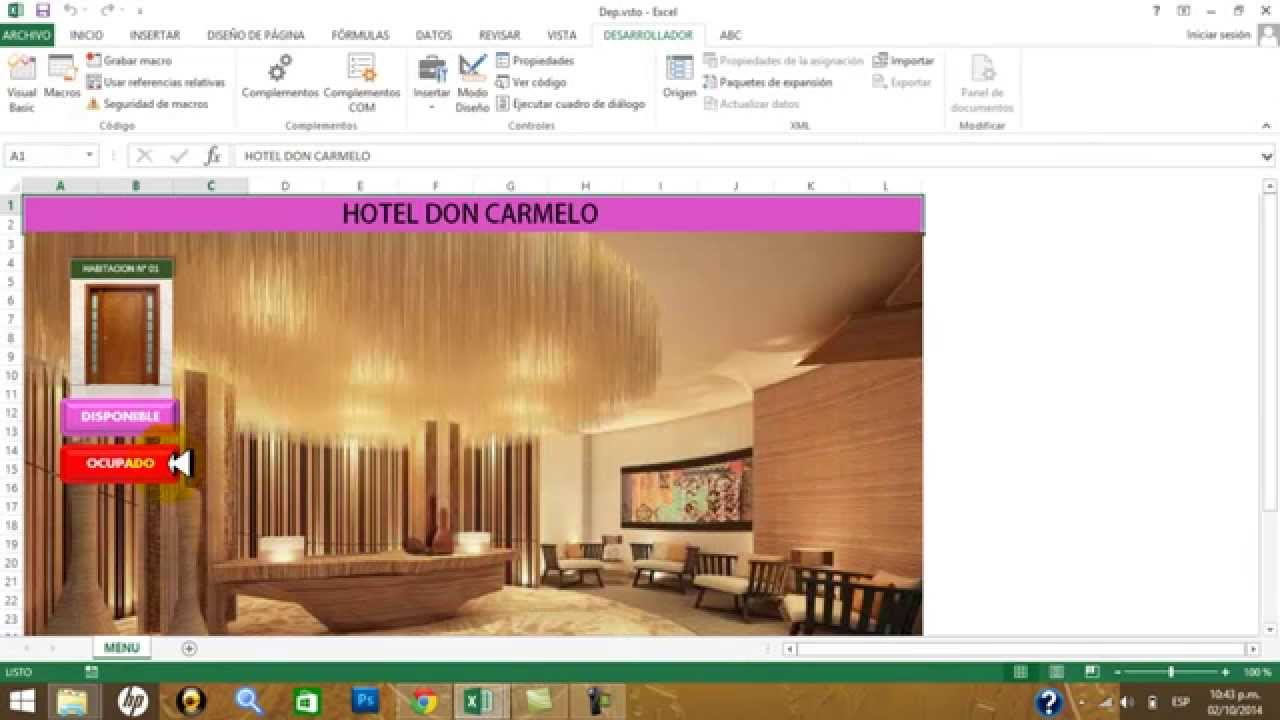Open Excel Help question mark

(1157, 11)
